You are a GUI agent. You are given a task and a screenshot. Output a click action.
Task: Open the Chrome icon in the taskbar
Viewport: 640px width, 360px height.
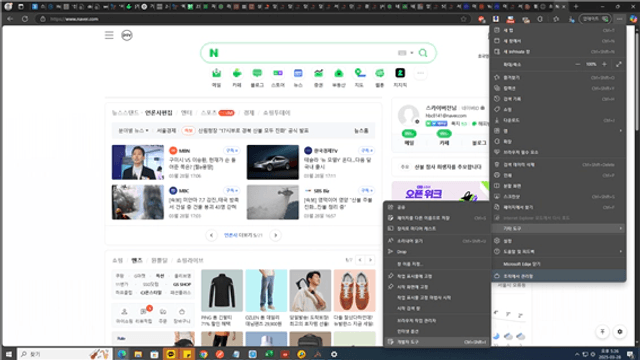203,354
